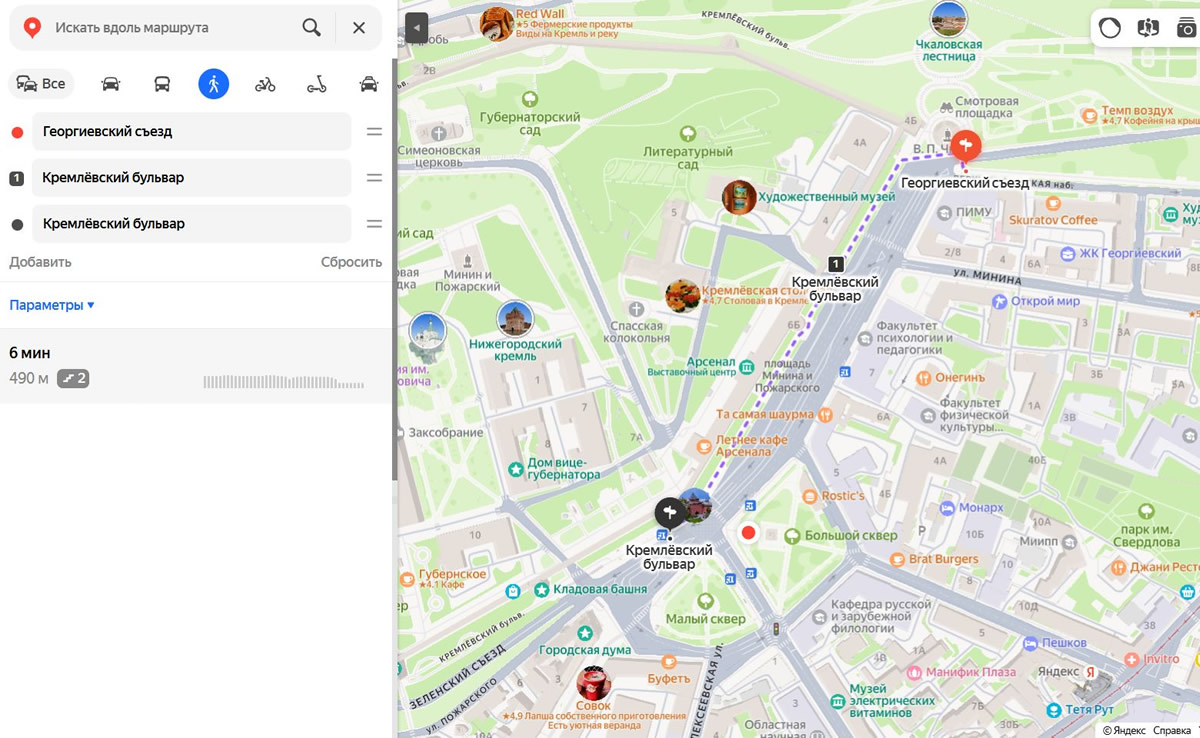The width and height of the screenshot is (1200, 738).
Task: Select the scooter route mode
Action: pos(317,84)
